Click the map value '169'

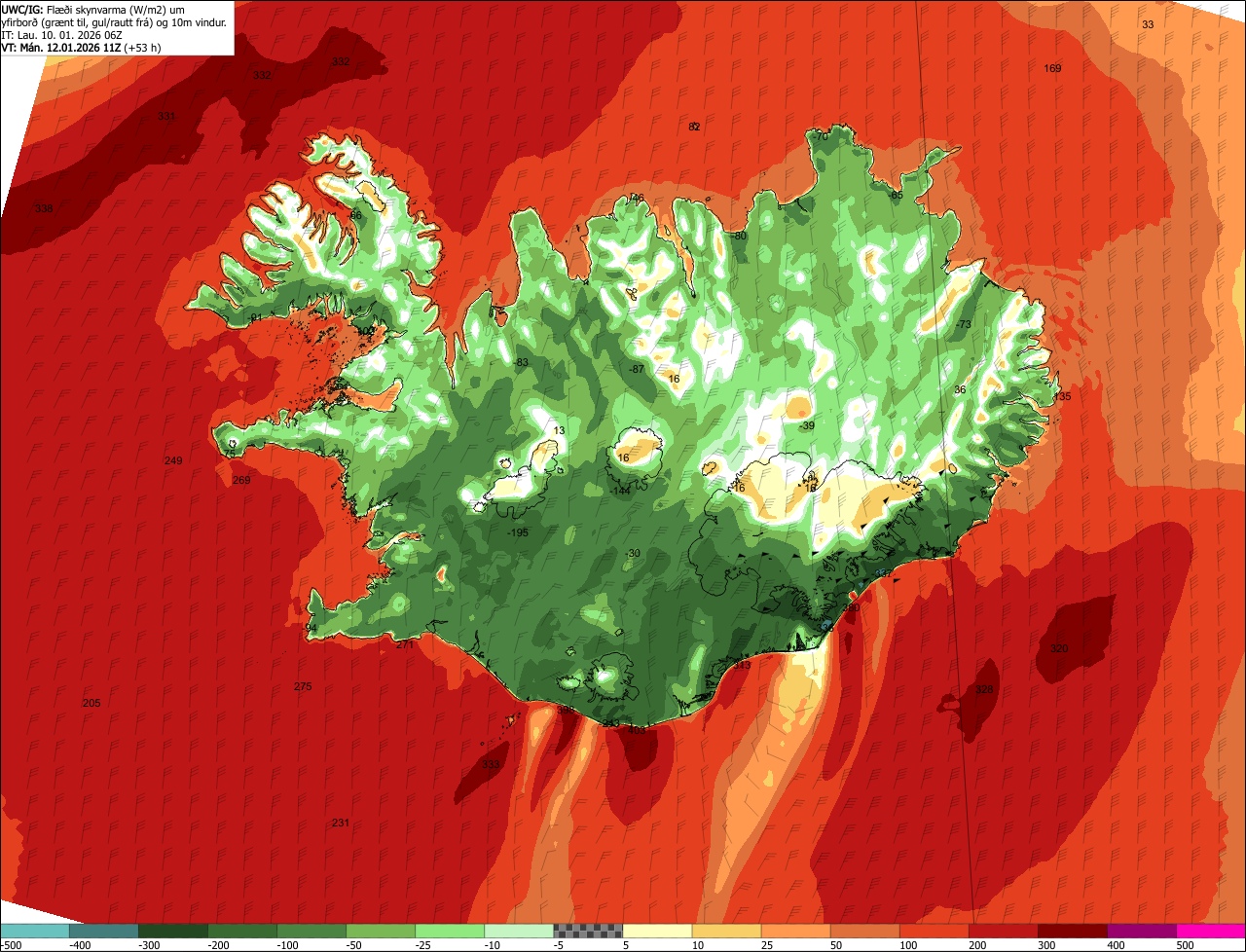[1052, 69]
